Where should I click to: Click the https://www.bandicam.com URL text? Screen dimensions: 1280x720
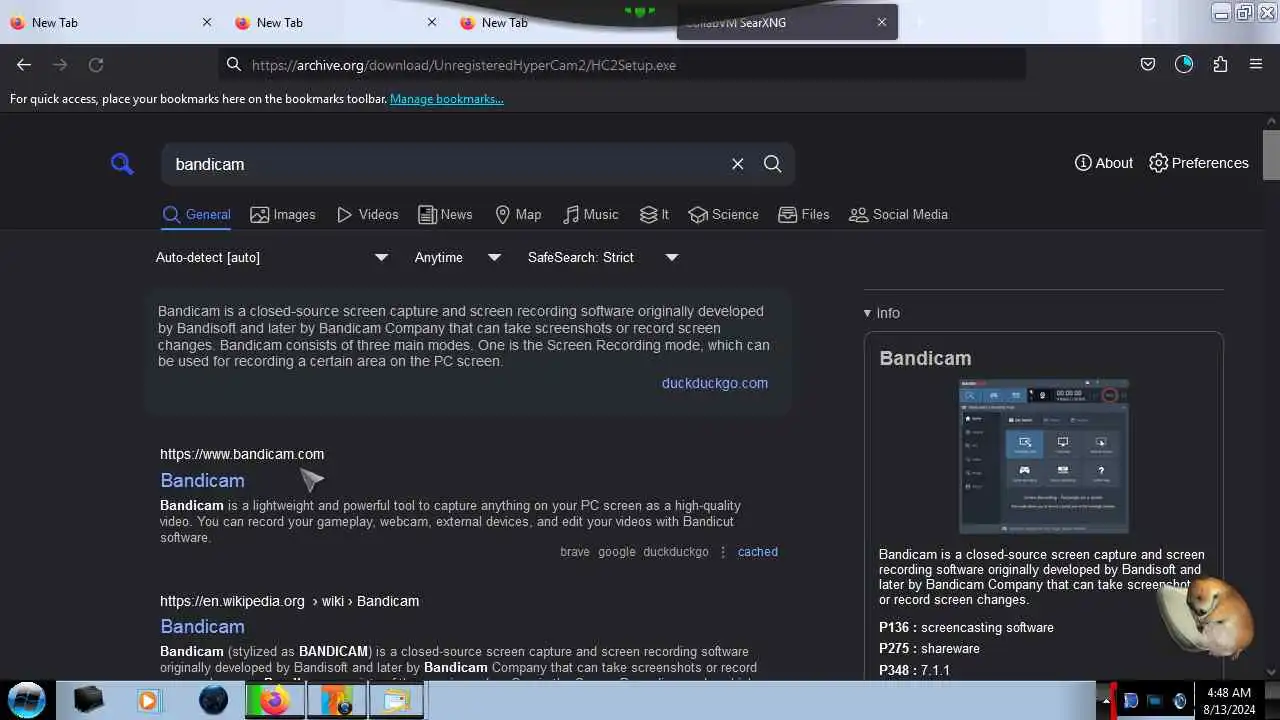click(242, 454)
